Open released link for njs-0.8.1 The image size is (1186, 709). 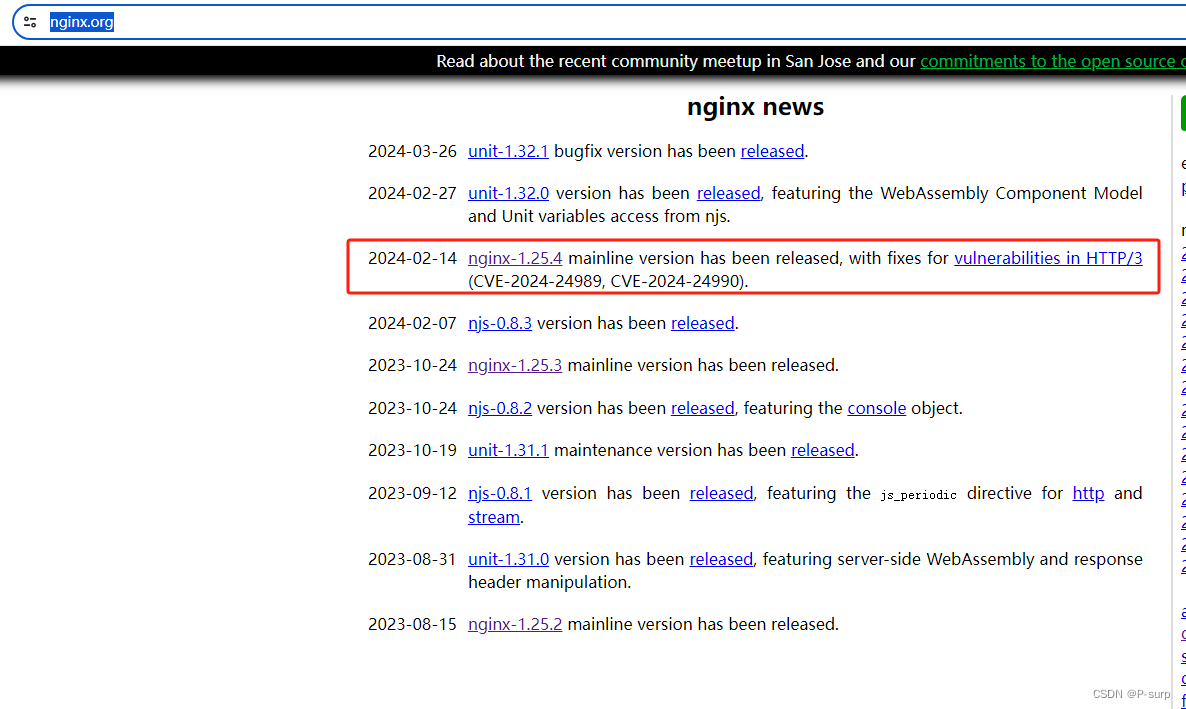[x=721, y=493]
